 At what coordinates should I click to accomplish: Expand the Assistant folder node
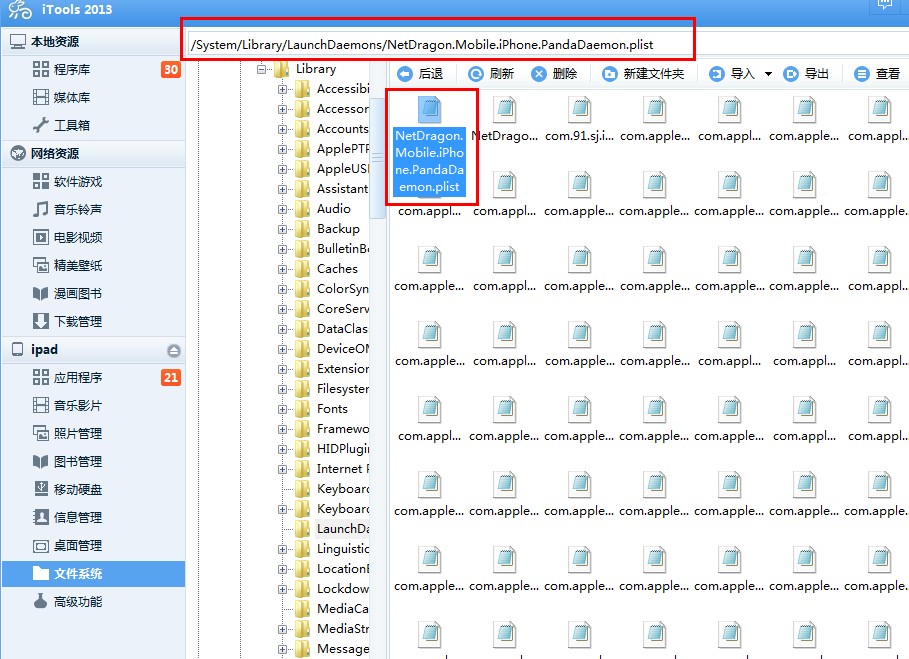[x=282, y=189]
